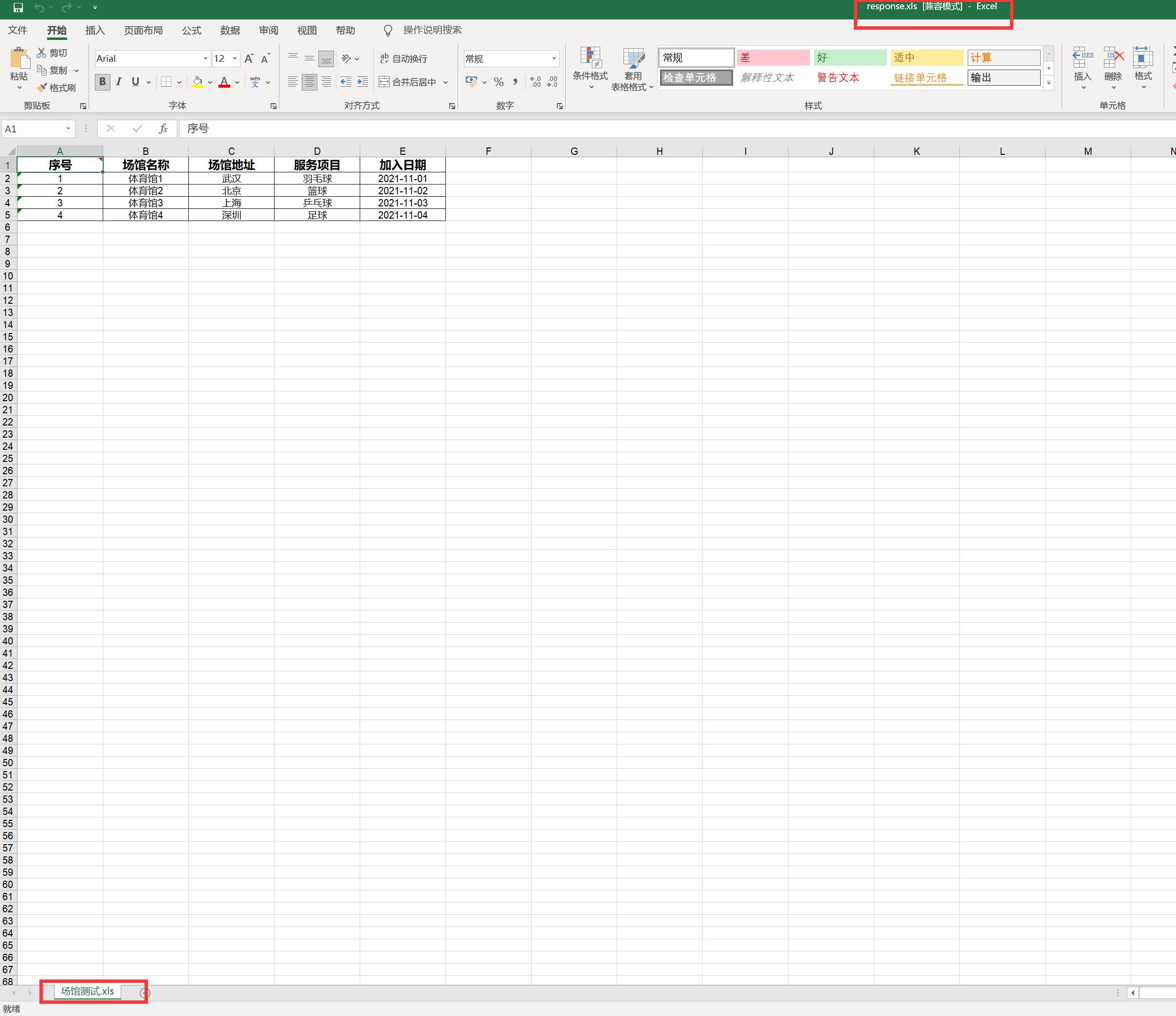Click the Format as Table icon
Screen dimensions: 1176x1016
[633, 58]
